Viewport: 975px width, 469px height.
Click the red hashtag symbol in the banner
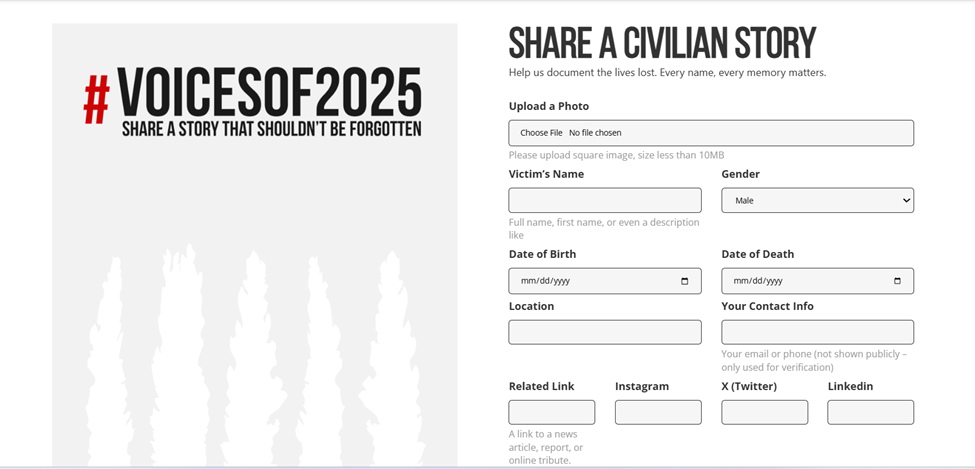click(96, 99)
